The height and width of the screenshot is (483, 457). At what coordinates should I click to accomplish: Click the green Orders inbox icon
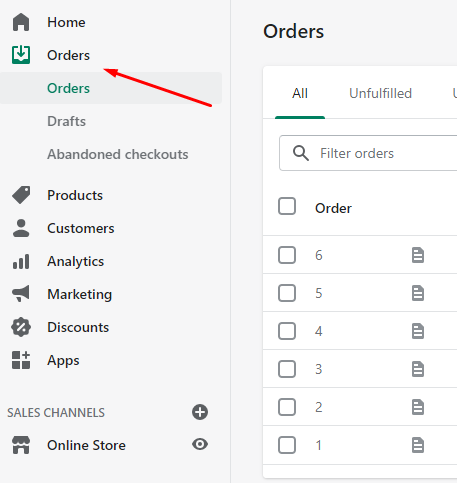(21, 55)
